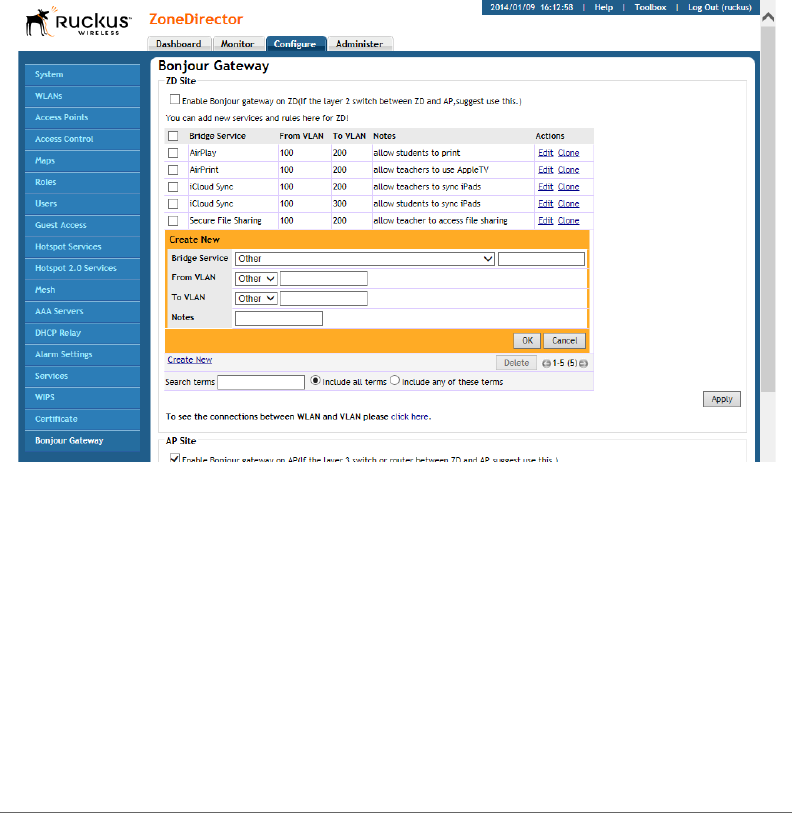Clone the AirPlay rule
Screen dimensions: 792x813
tap(568, 153)
